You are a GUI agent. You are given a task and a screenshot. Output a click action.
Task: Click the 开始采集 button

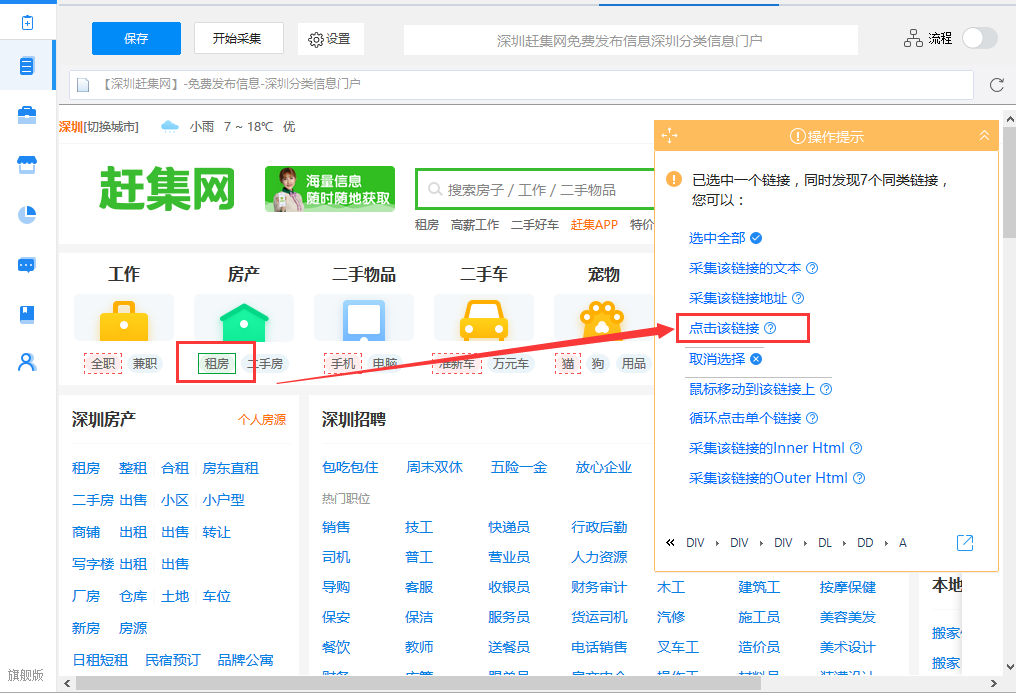click(238, 38)
